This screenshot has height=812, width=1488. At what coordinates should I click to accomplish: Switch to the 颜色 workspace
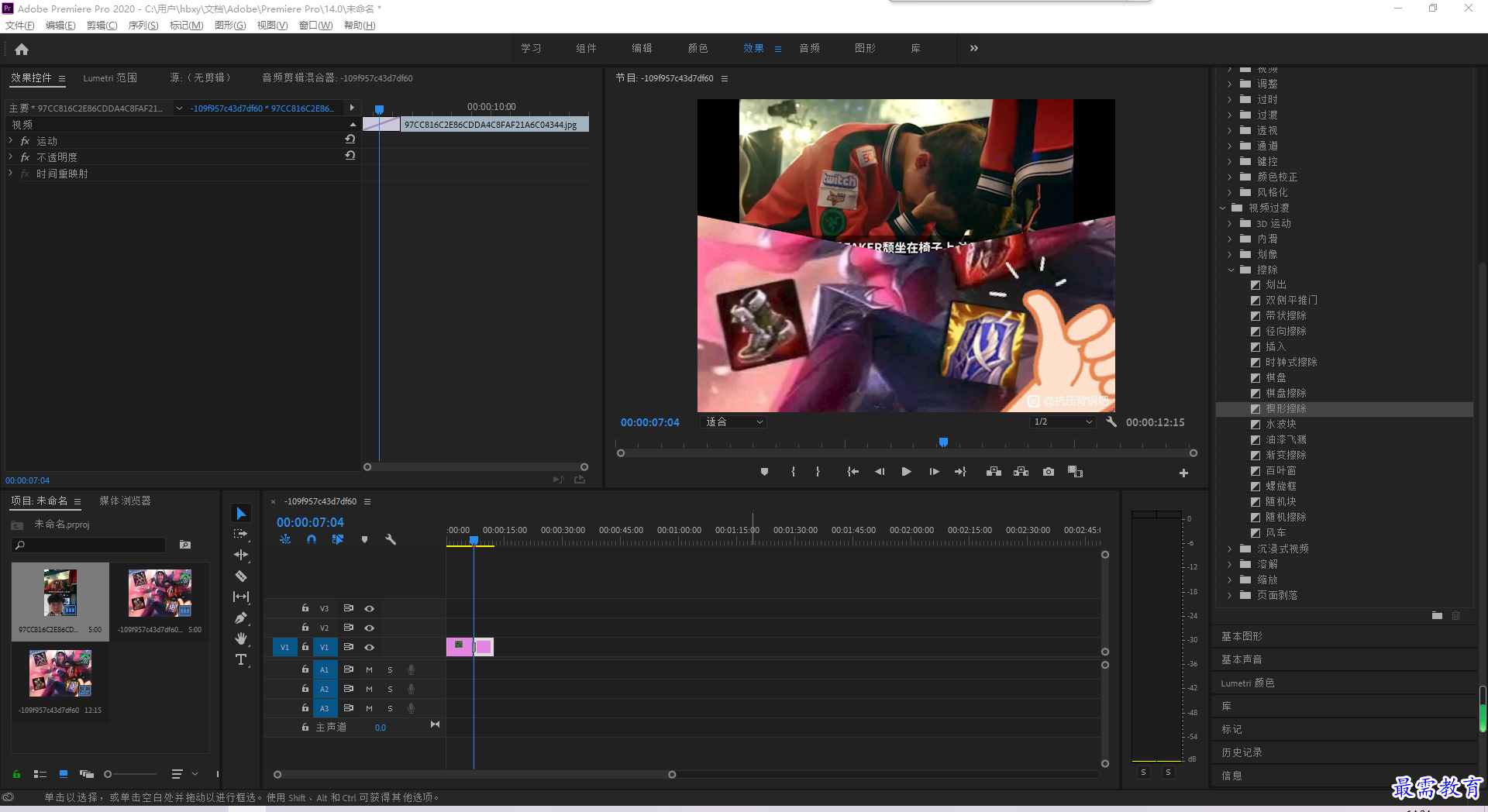[697, 48]
